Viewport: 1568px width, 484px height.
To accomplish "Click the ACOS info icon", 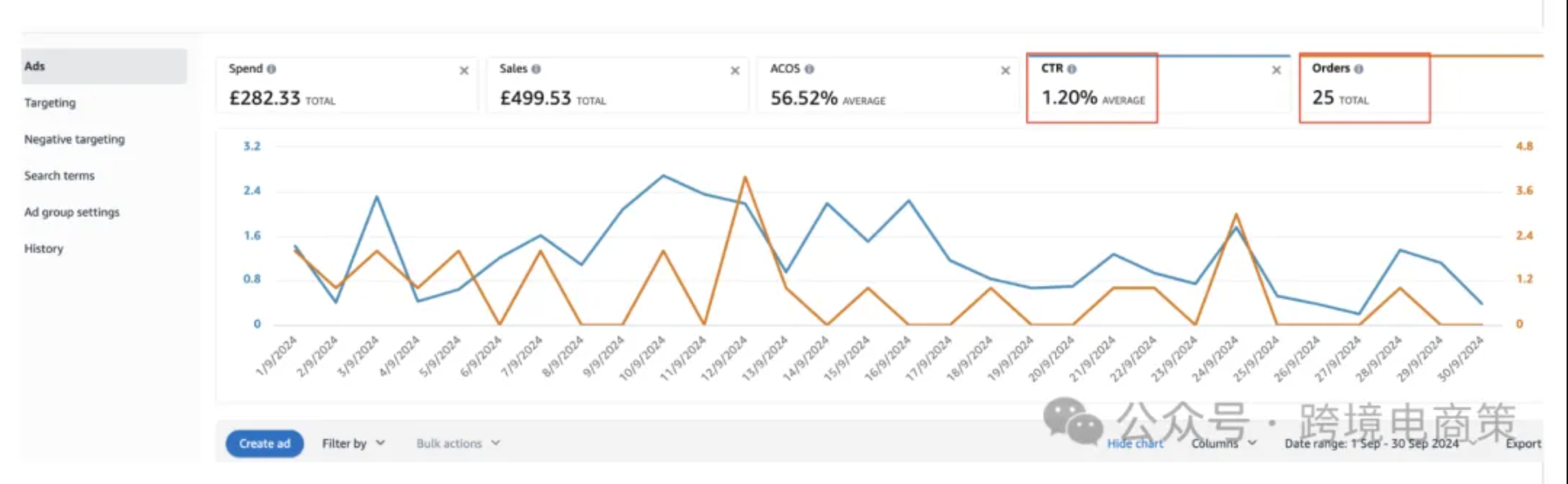I will 809,69.
